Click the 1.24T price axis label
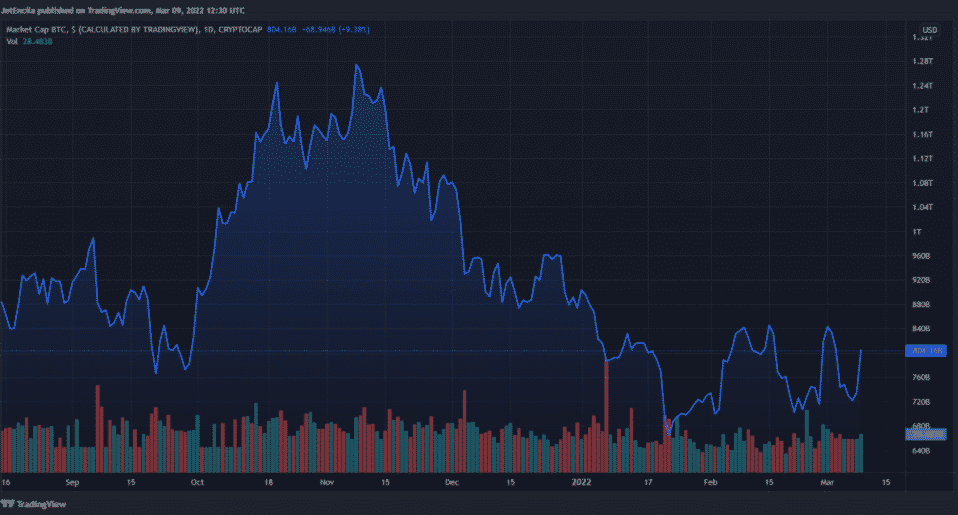958x515 pixels. point(922,86)
